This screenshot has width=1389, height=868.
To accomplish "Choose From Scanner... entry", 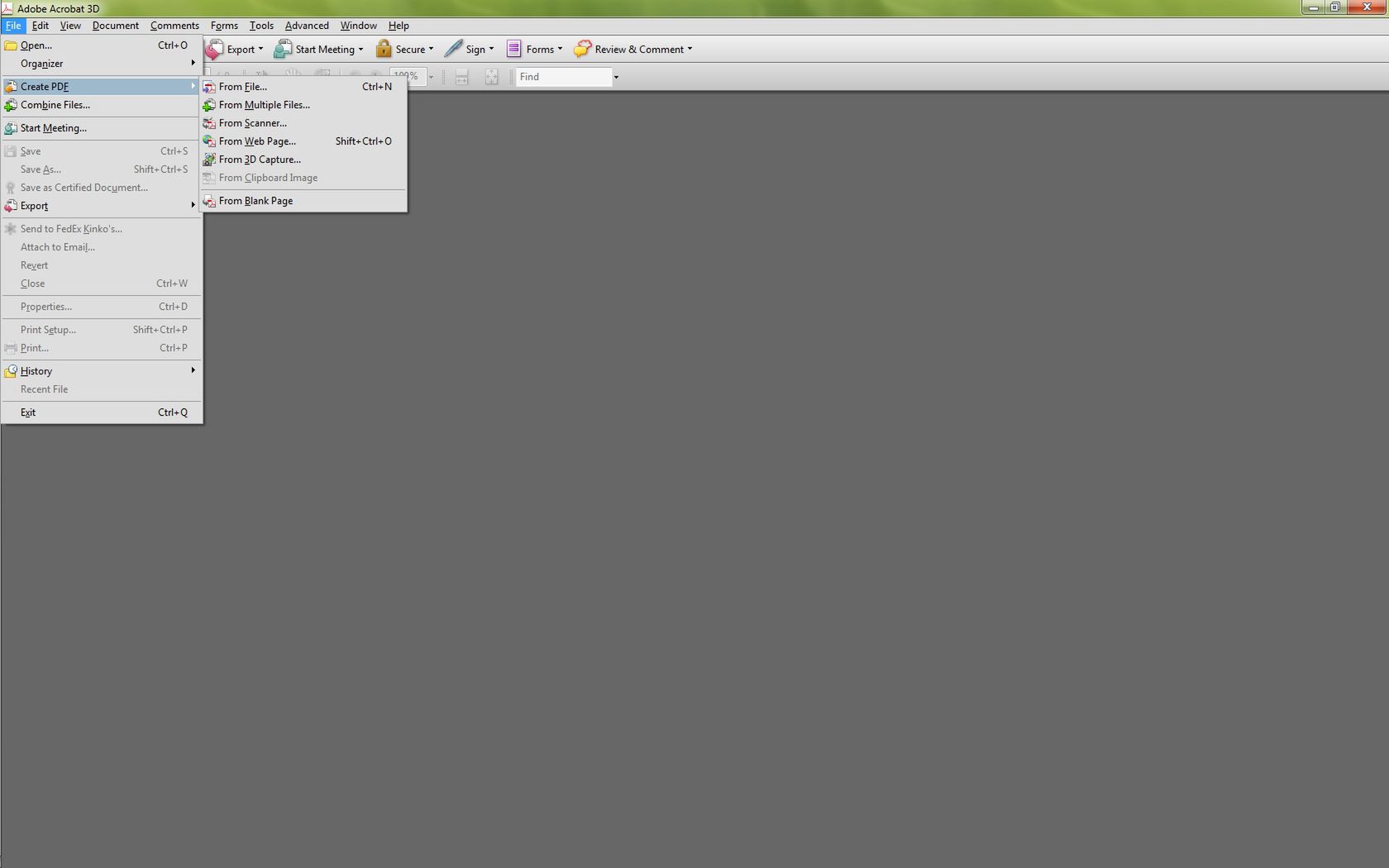I will [303, 123].
